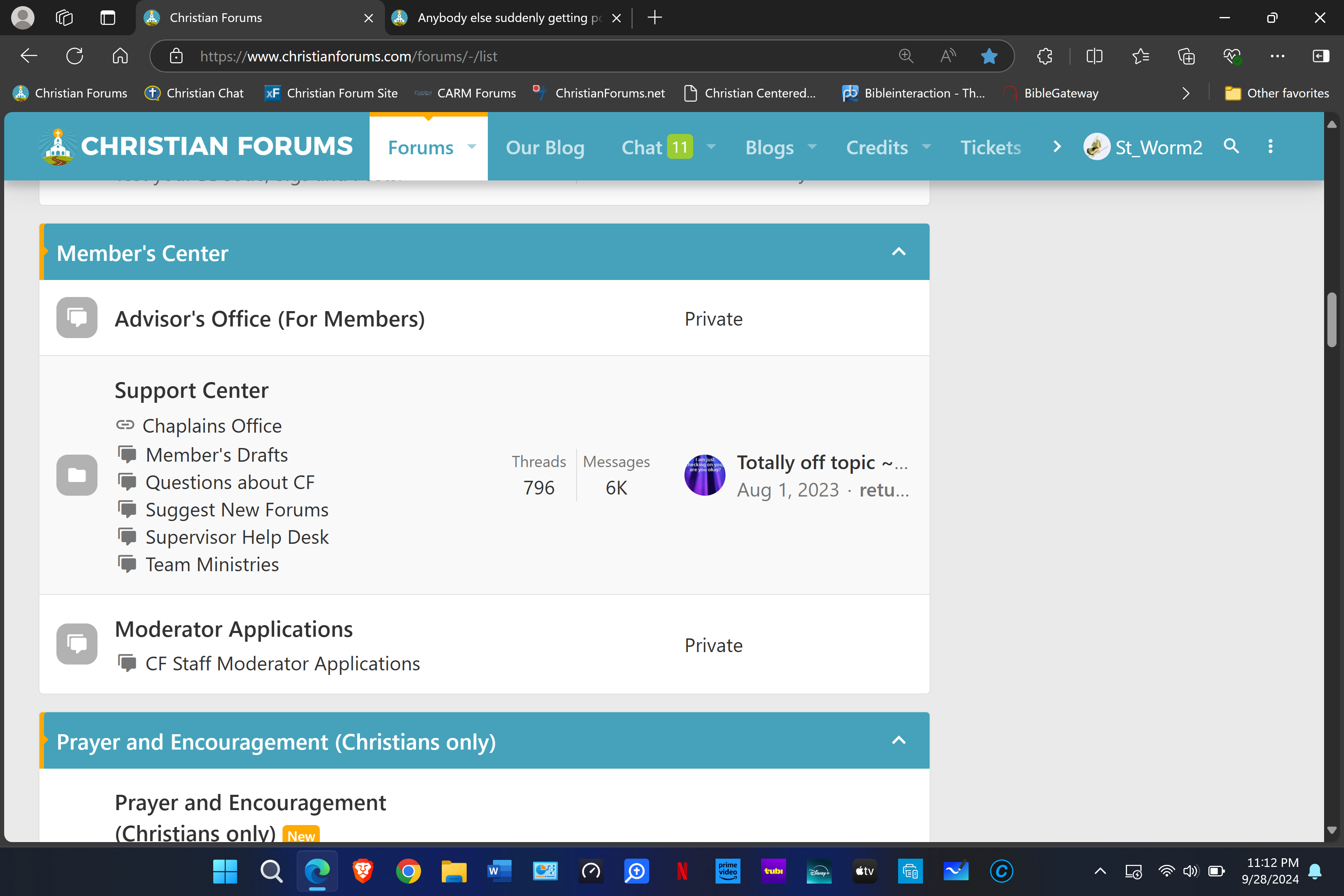Toggle the split screen browser icon
This screenshot has height=896, width=1344.
click(1094, 56)
